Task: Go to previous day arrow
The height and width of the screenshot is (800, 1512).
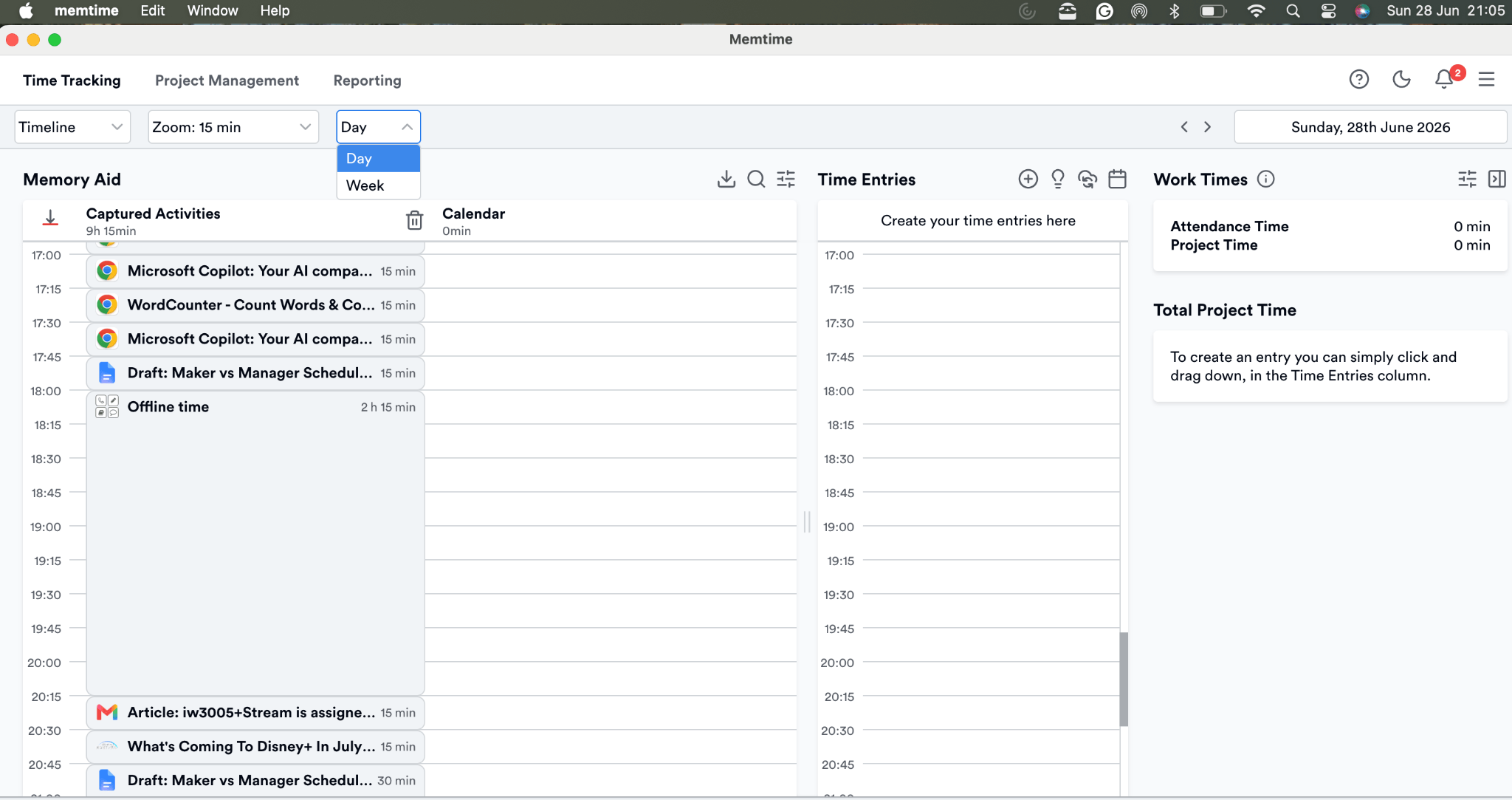Action: coord(1184,127)
